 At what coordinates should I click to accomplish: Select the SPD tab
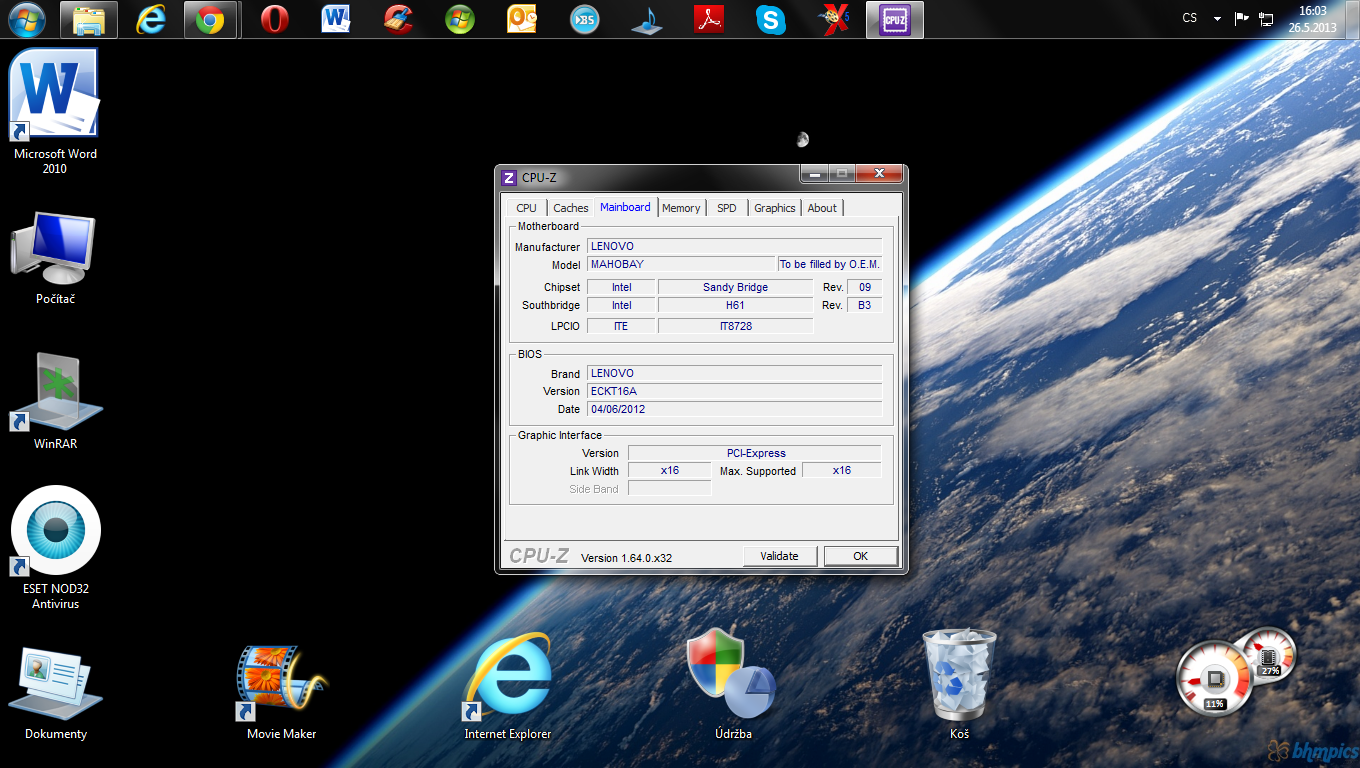[x=726, y=208]
